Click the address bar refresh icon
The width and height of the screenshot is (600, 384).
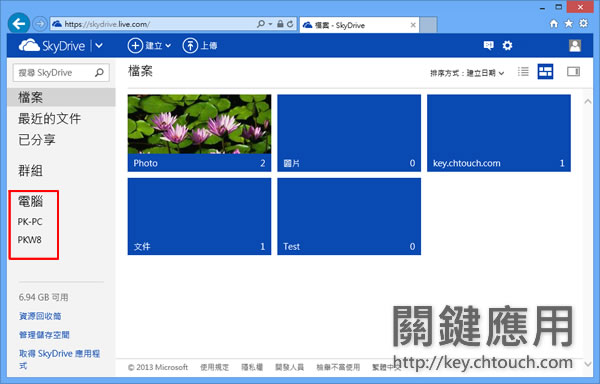coord(290,24)
